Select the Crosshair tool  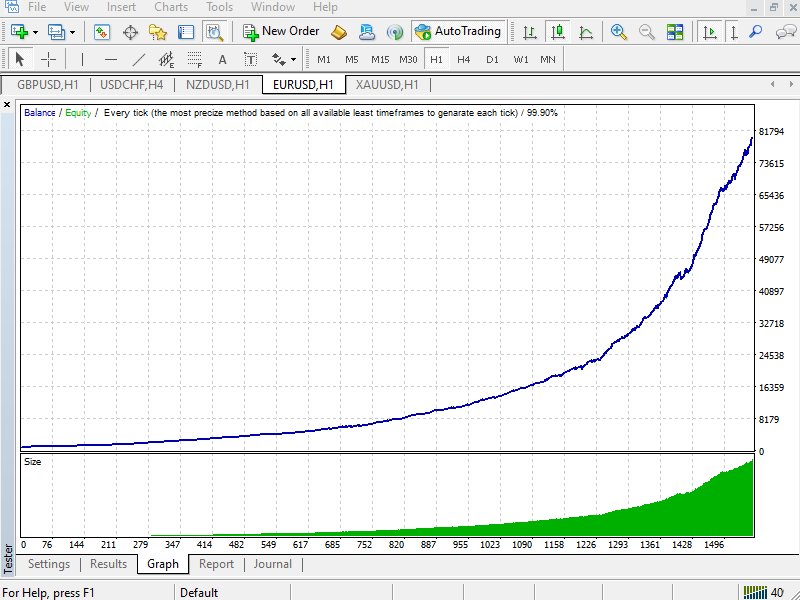coord(48,59)
